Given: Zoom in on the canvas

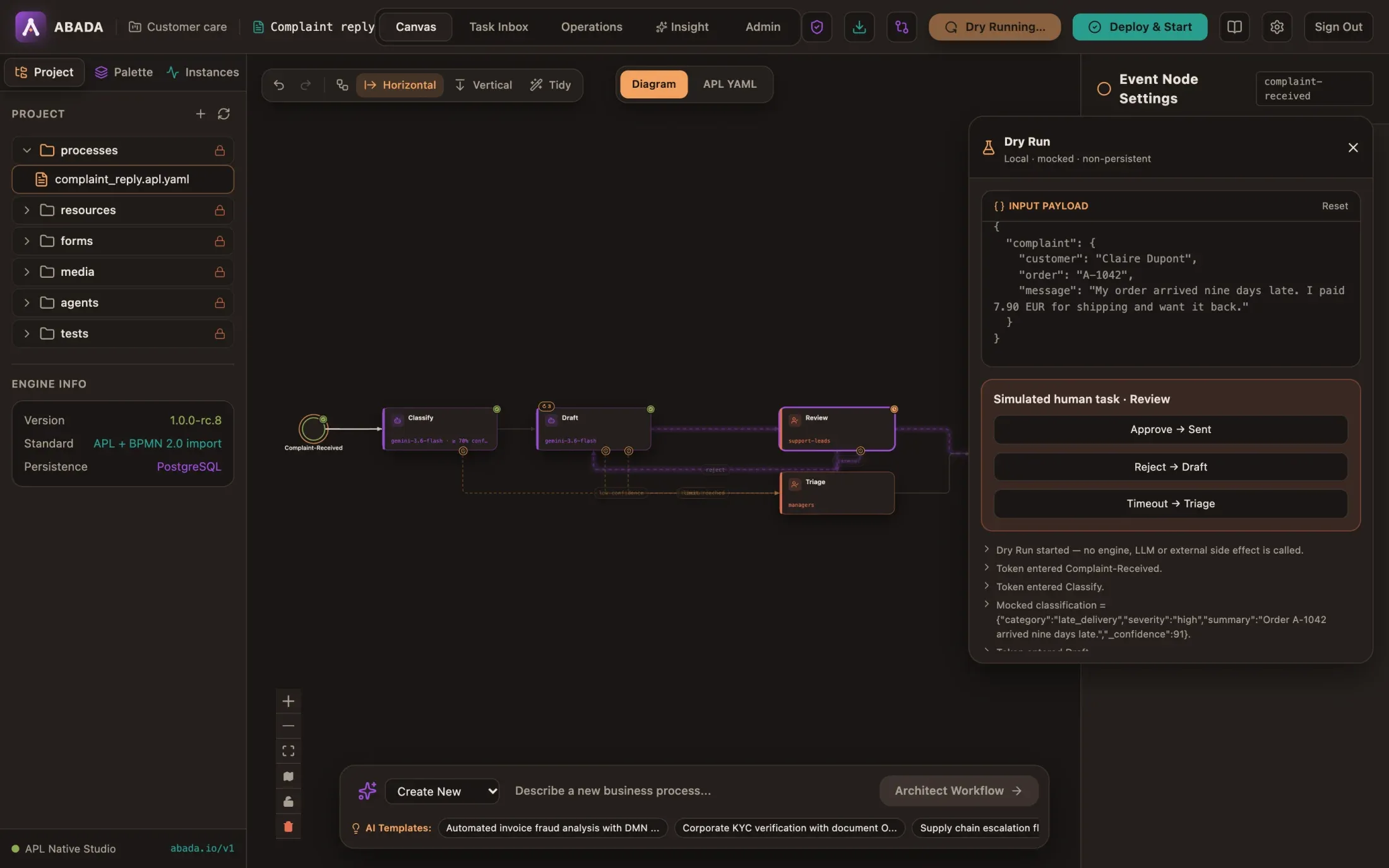Looking at the screenshot, I should pyautogui.click(x=288, y=701).
